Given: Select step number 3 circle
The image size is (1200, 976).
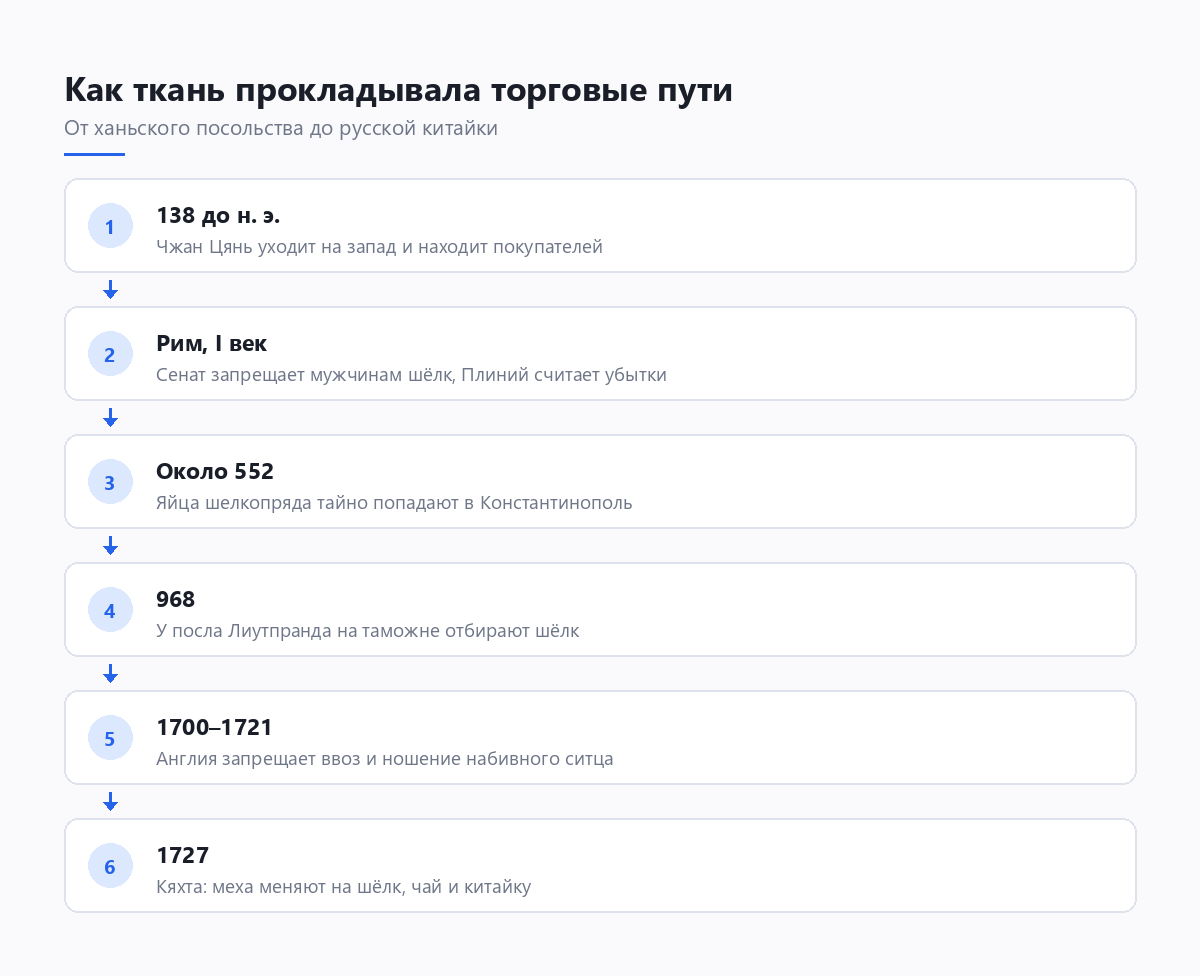Looking at the screenshot, I should click(x=110, y=482).
